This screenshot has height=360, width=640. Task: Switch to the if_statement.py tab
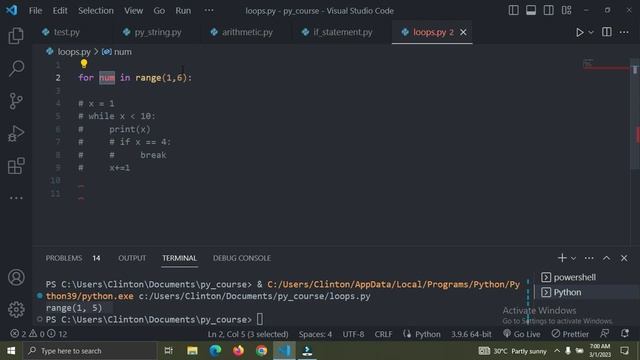(342, 32)
